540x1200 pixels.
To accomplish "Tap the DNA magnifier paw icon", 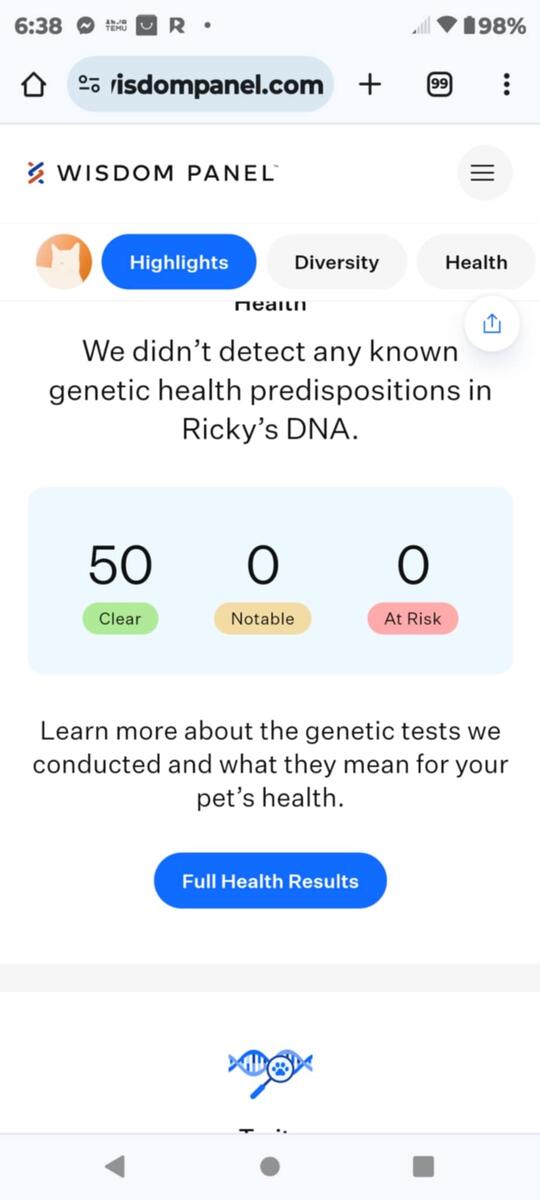I will (x=270, y=1074).
